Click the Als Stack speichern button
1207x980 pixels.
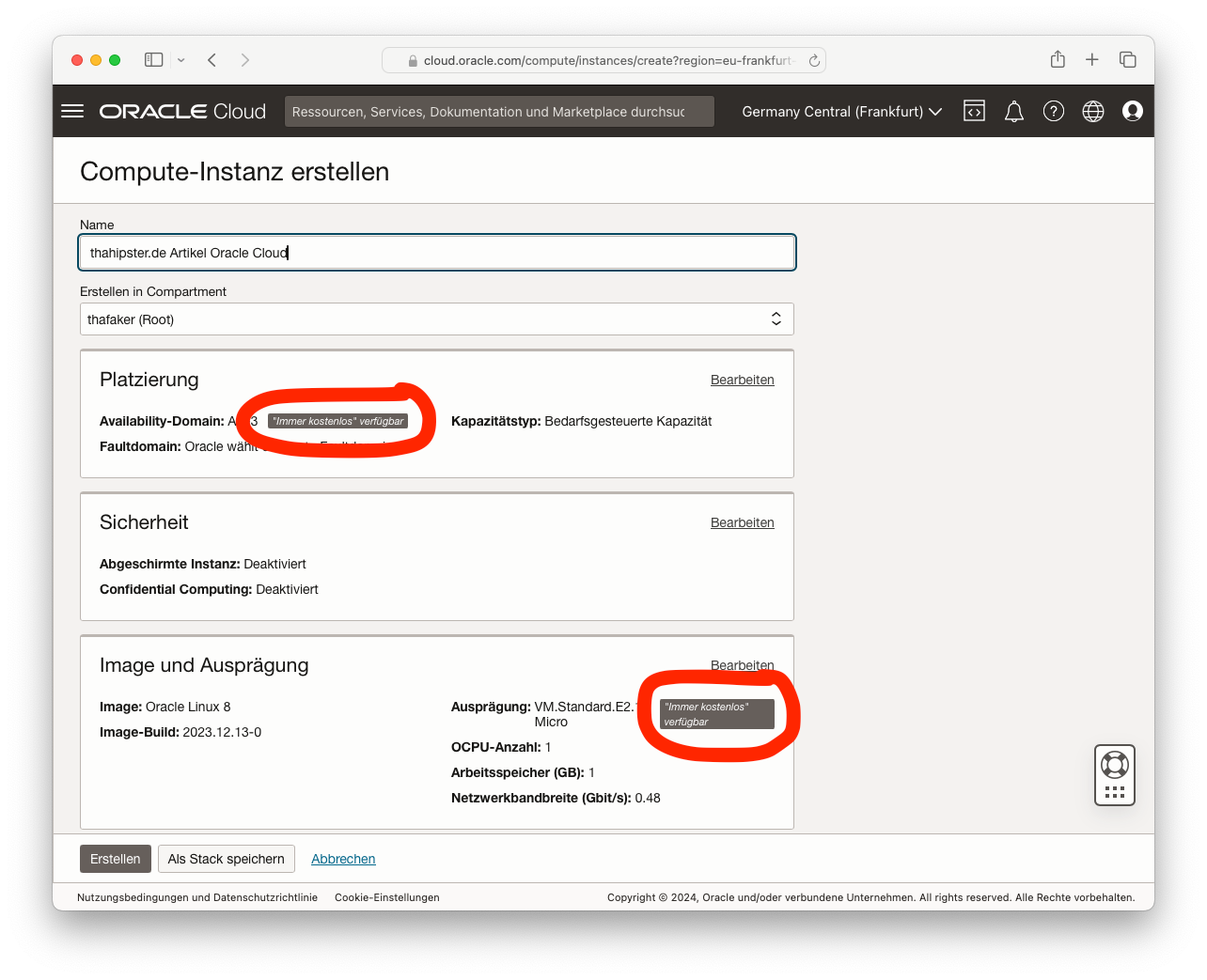[226, 859]
